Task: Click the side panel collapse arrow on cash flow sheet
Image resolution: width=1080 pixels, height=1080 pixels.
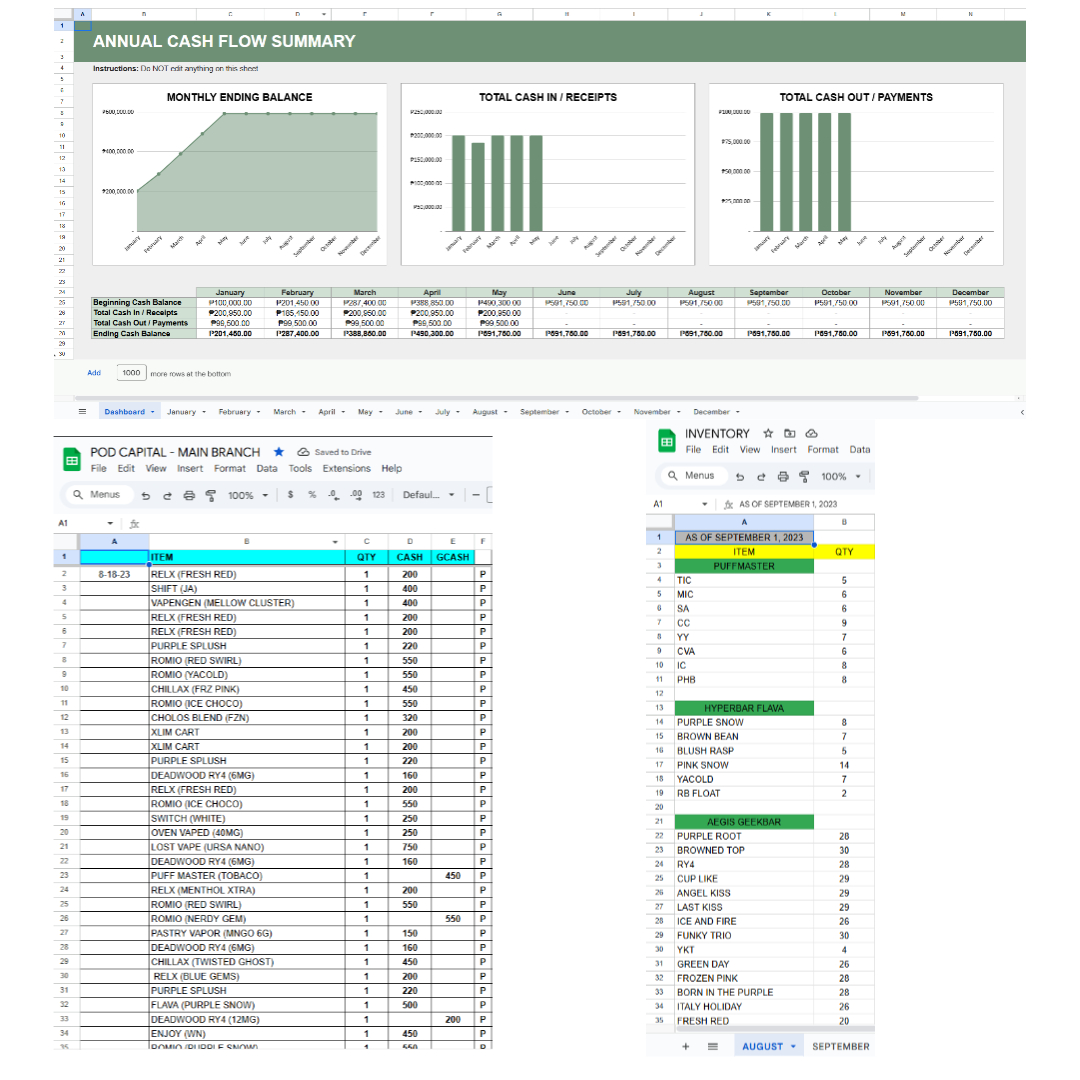Action: point(1022,412)
